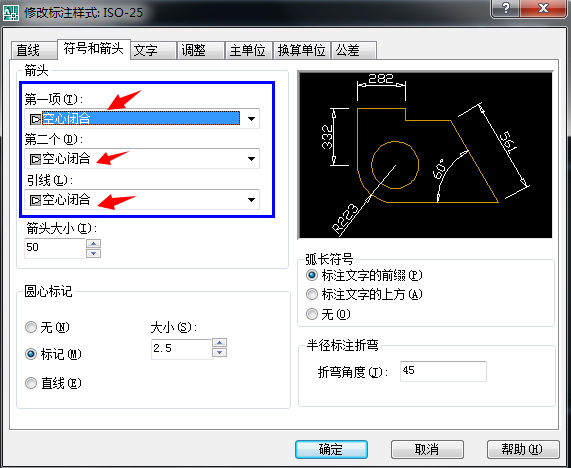Select the 公差 tab
Screen dimensions: 571x468
pyautogui.click(x=354, y=50)
